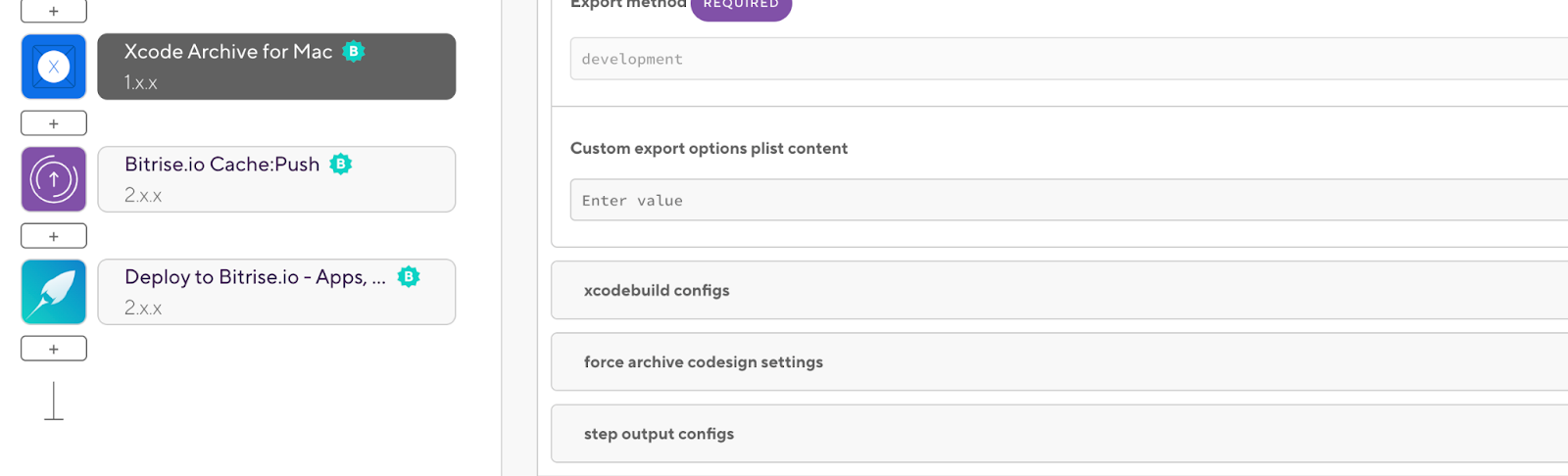Click verified badge on Xcode Archive step
Image resolution: width=1568 pixels, height=476 pixels.
click(x=354, y=51)
